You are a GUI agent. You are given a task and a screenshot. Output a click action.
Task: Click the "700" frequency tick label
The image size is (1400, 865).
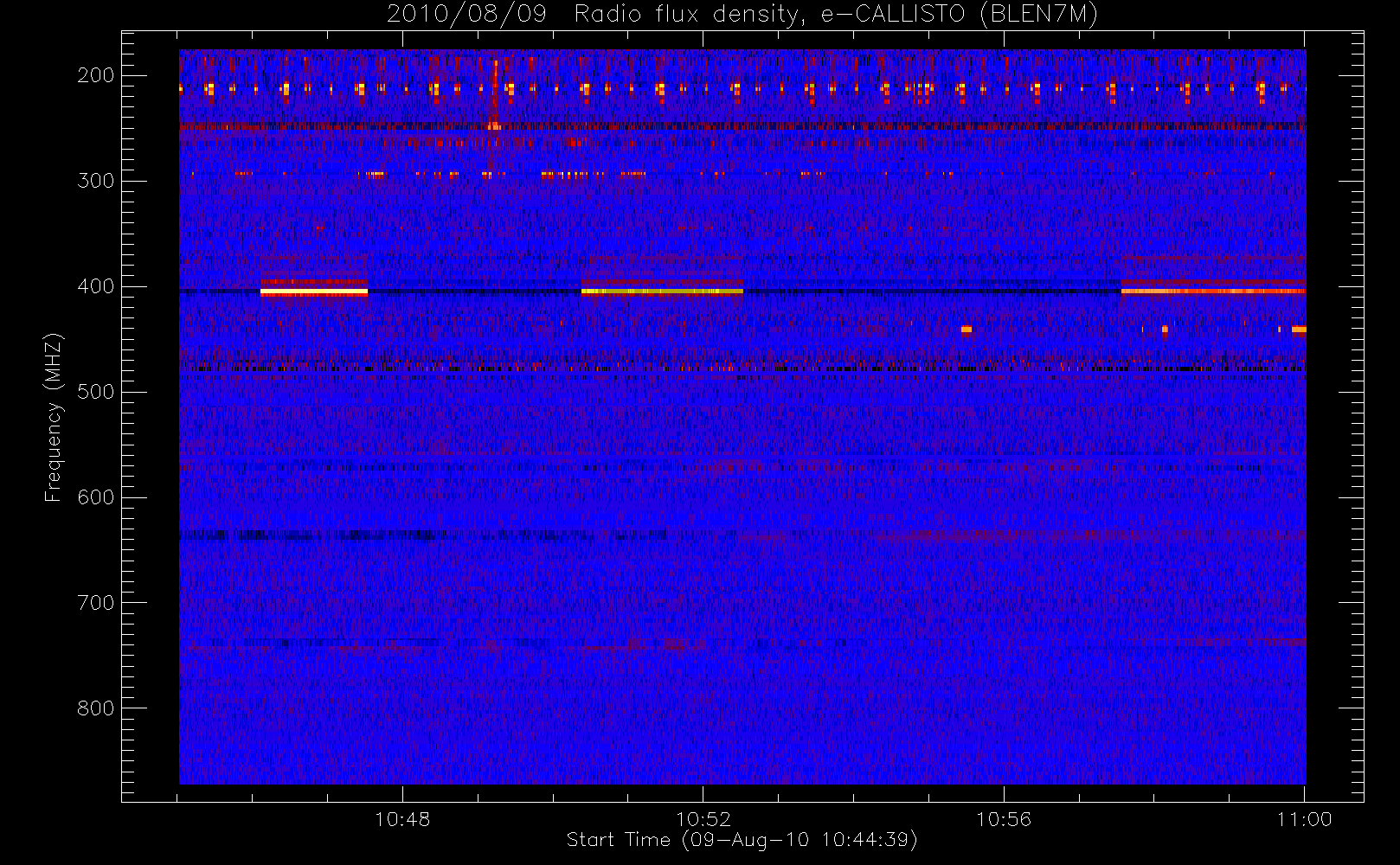[96, 603]
